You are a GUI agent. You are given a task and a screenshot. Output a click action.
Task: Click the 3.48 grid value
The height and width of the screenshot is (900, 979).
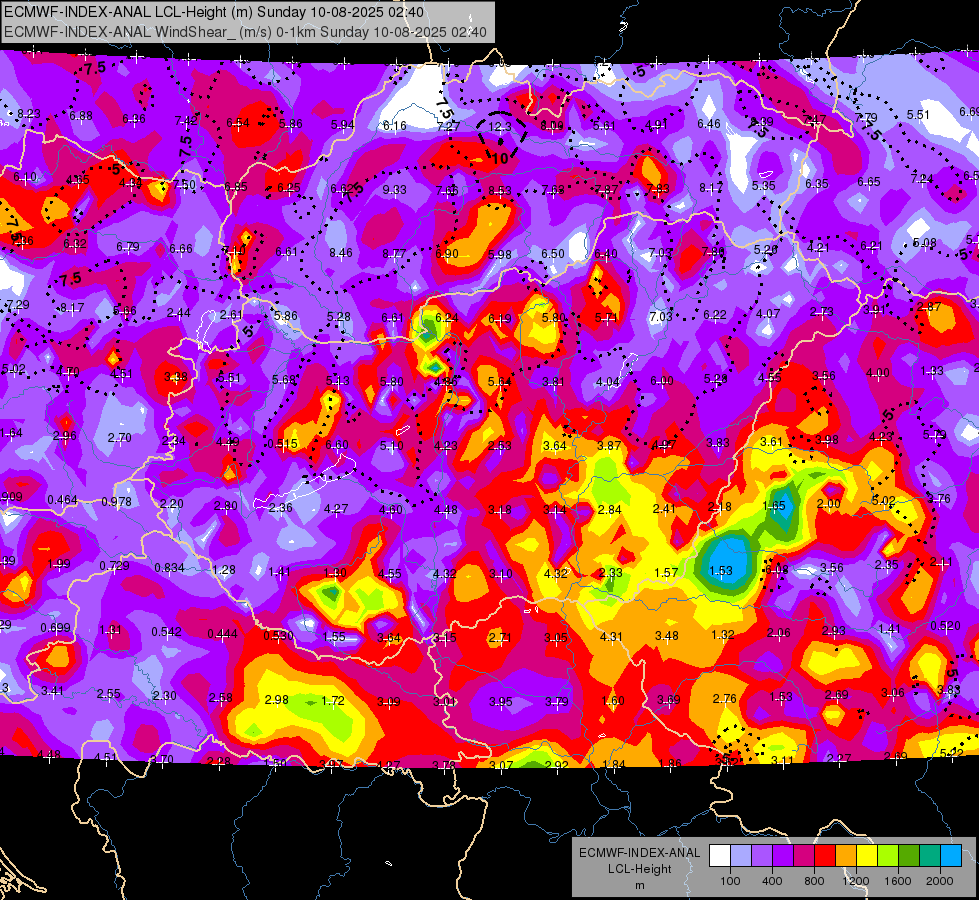click(667, 636)
